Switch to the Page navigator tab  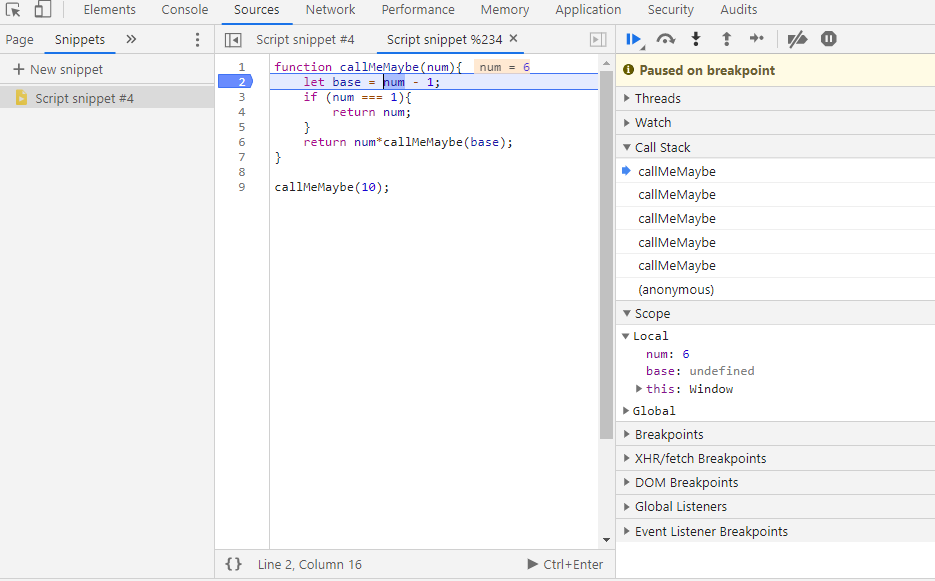[x=20, y=40]
